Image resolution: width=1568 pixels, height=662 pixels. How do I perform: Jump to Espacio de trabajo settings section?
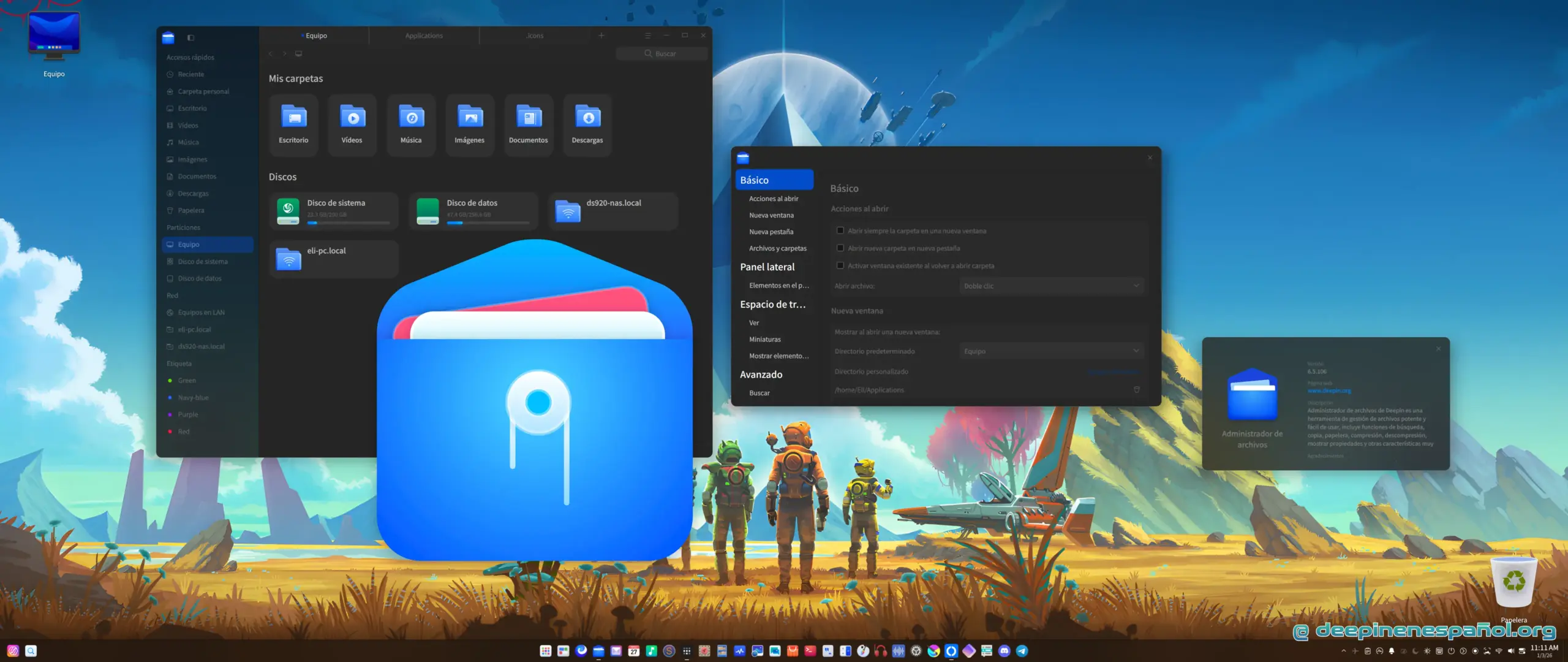[x=773, y=304]
